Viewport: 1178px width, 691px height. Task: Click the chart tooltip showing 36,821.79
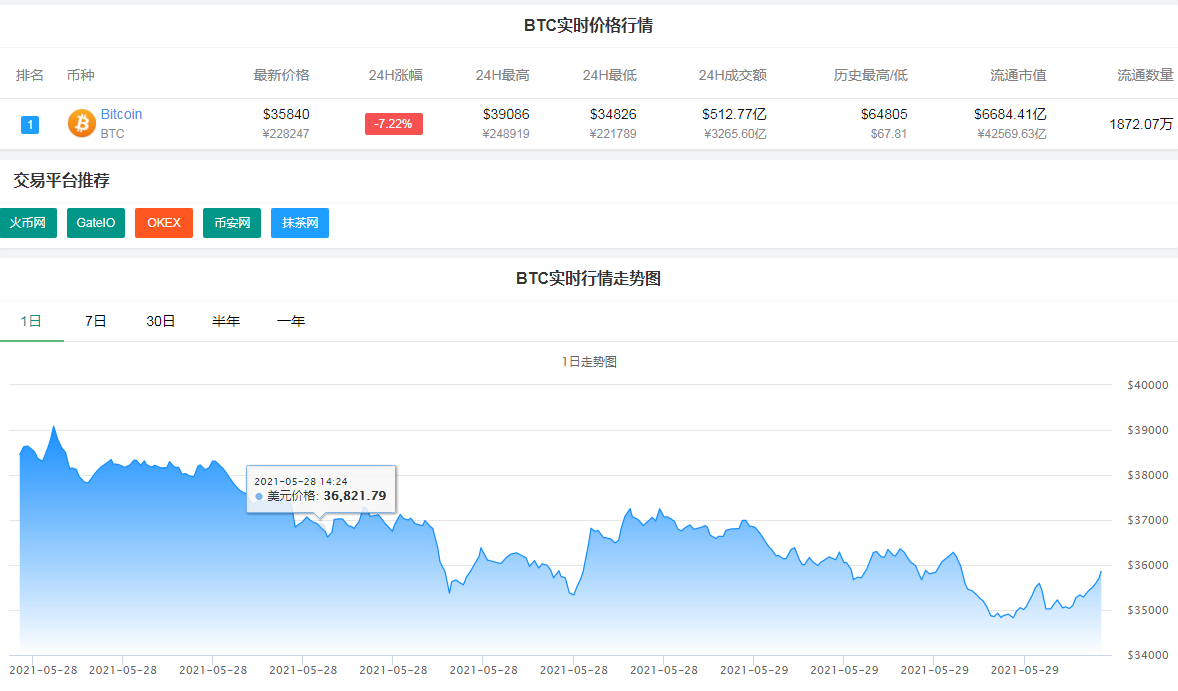pyautogui.click(x=321, y=488)
